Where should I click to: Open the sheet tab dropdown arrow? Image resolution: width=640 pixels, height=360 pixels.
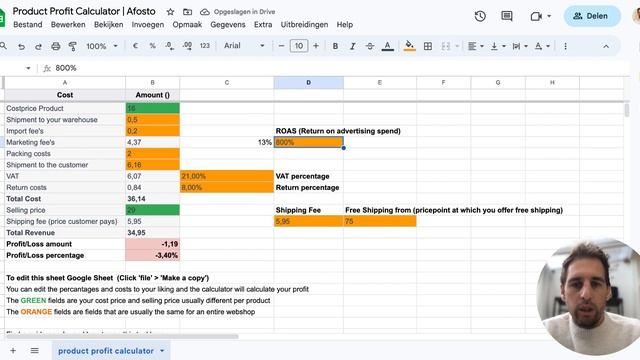click(x=162, y=351)
